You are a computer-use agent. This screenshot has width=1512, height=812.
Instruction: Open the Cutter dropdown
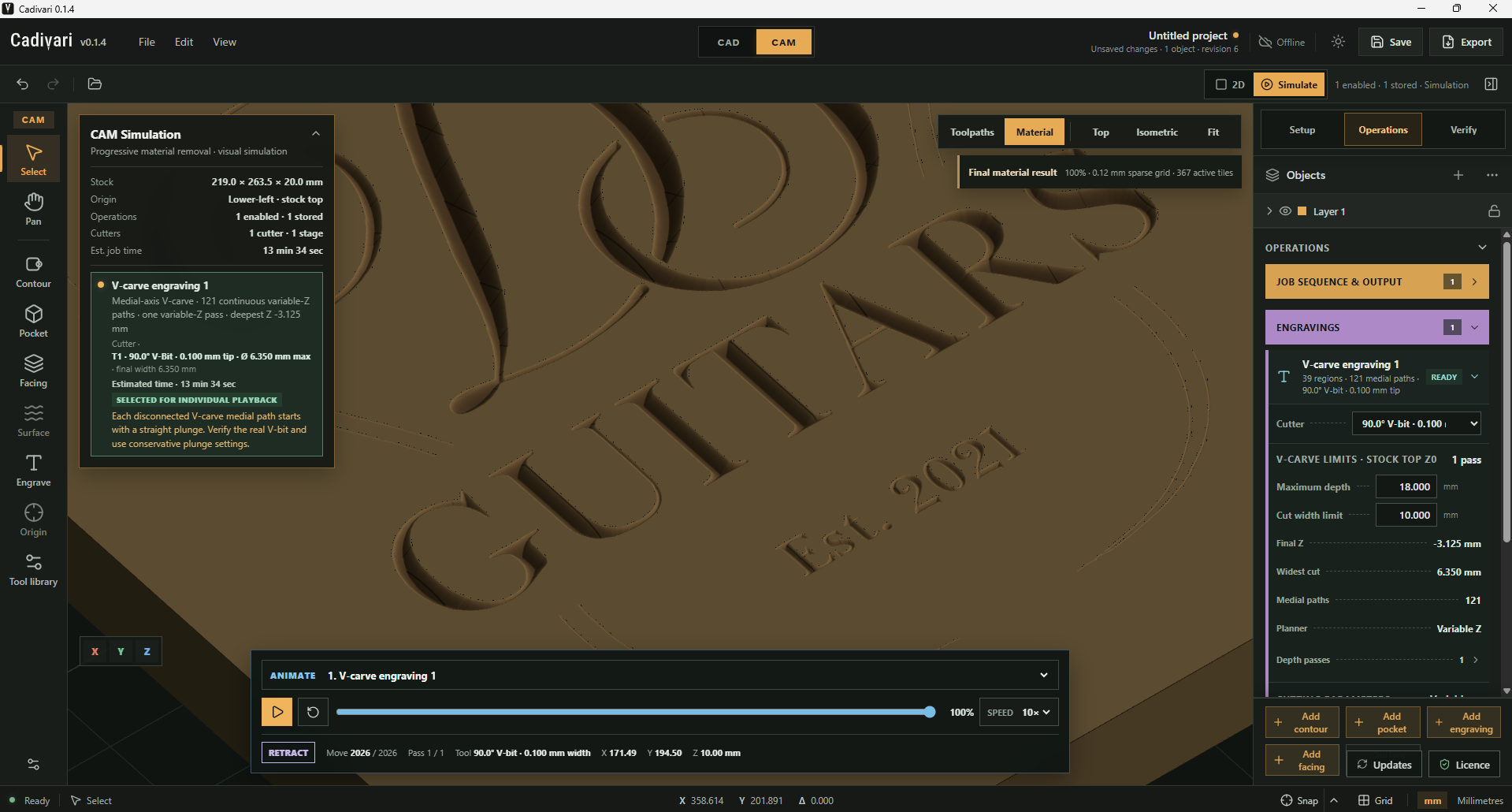coord(1416,423)
